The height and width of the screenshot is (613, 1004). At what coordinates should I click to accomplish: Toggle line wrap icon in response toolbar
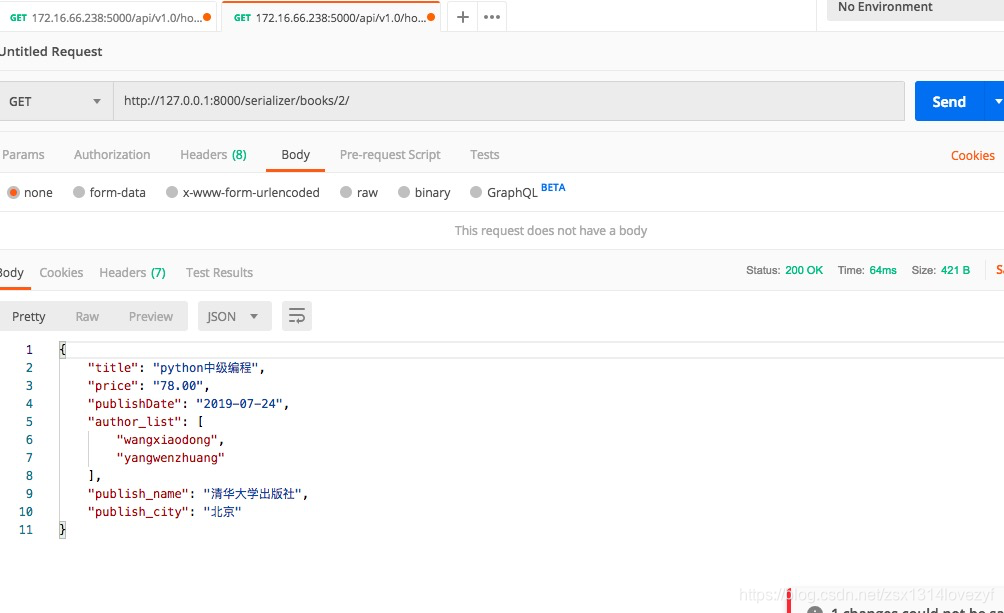296,316
